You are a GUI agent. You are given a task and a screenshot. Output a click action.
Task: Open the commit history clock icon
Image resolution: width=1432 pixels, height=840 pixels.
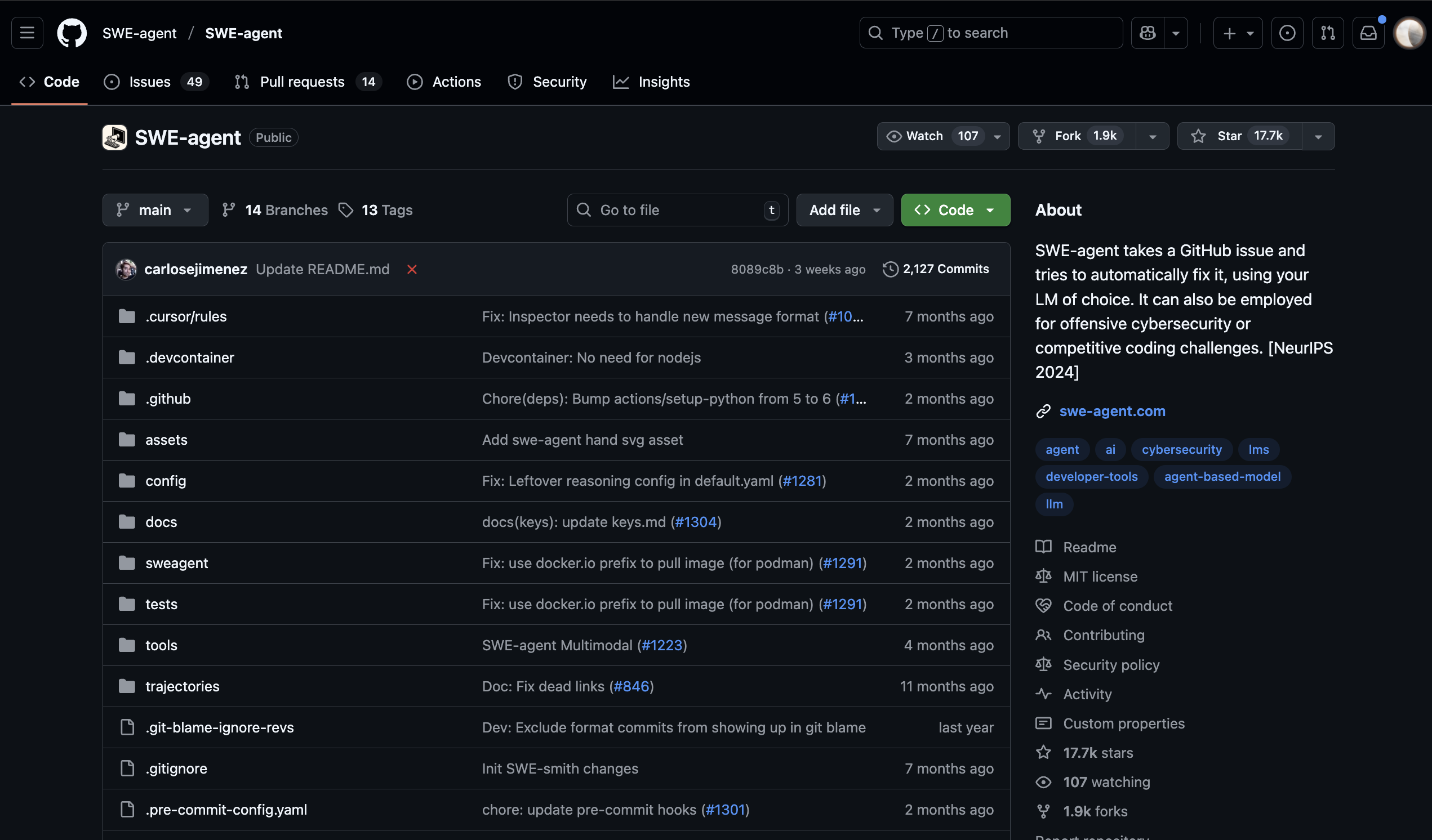point(890,269)
